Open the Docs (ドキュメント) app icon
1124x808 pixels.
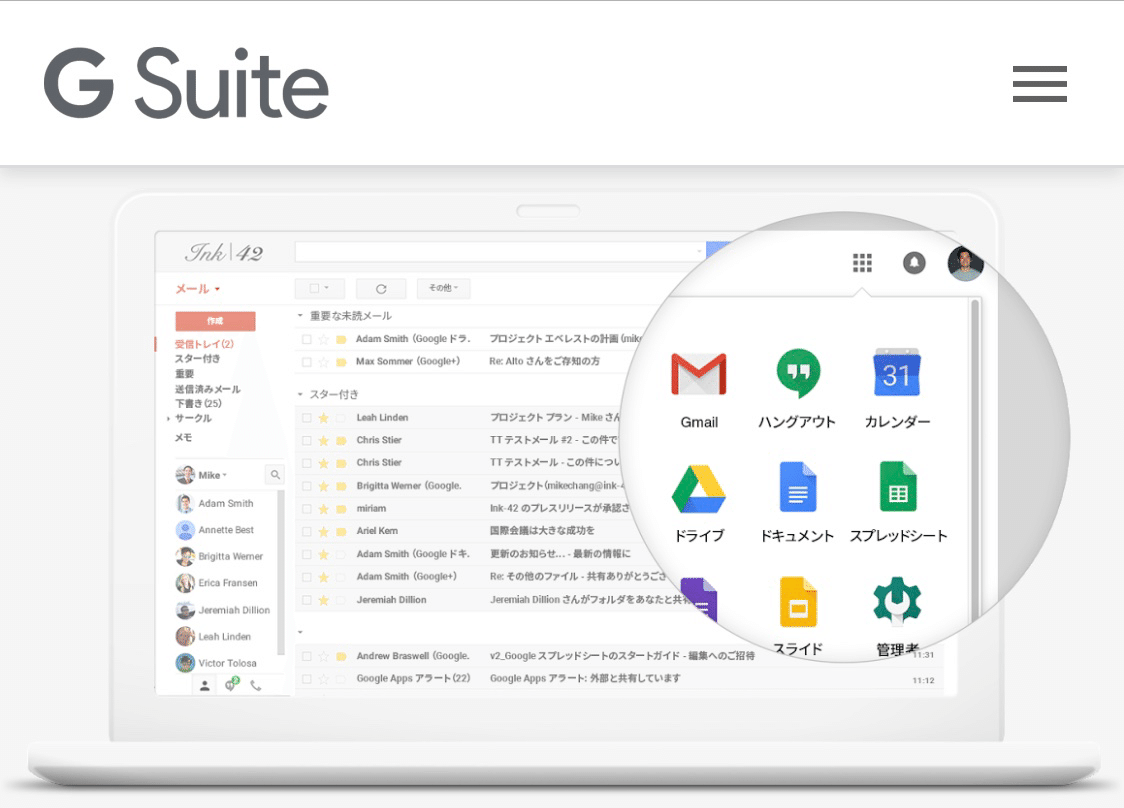(798, 487)
